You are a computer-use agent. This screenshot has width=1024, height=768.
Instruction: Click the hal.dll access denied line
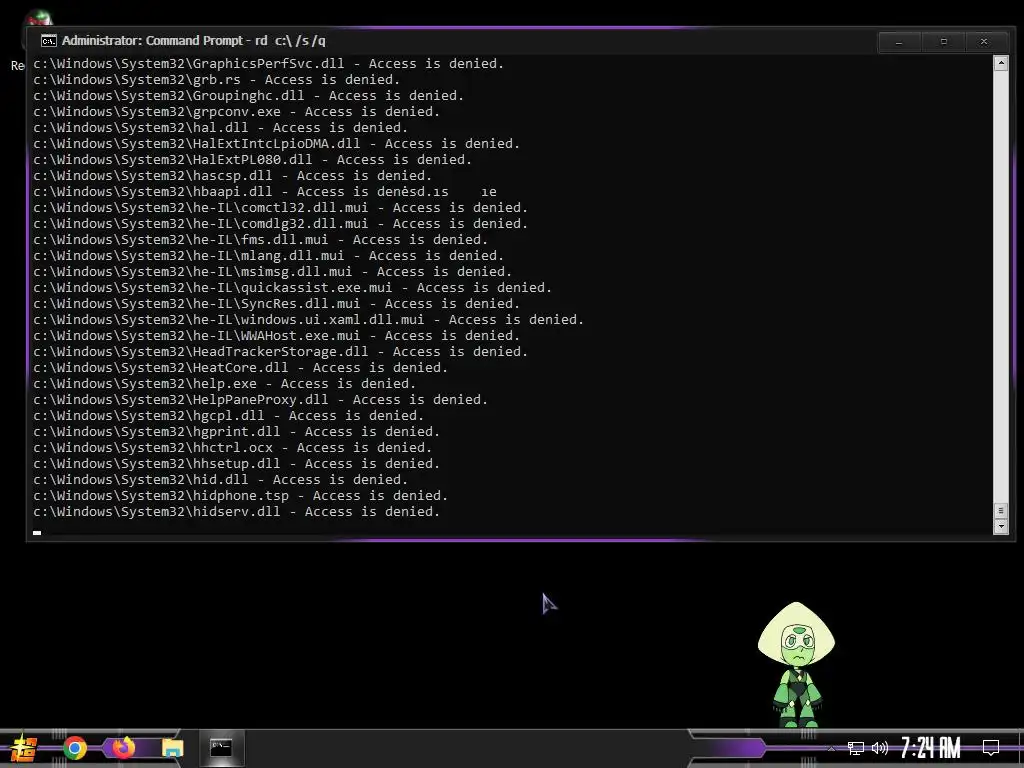221,128
